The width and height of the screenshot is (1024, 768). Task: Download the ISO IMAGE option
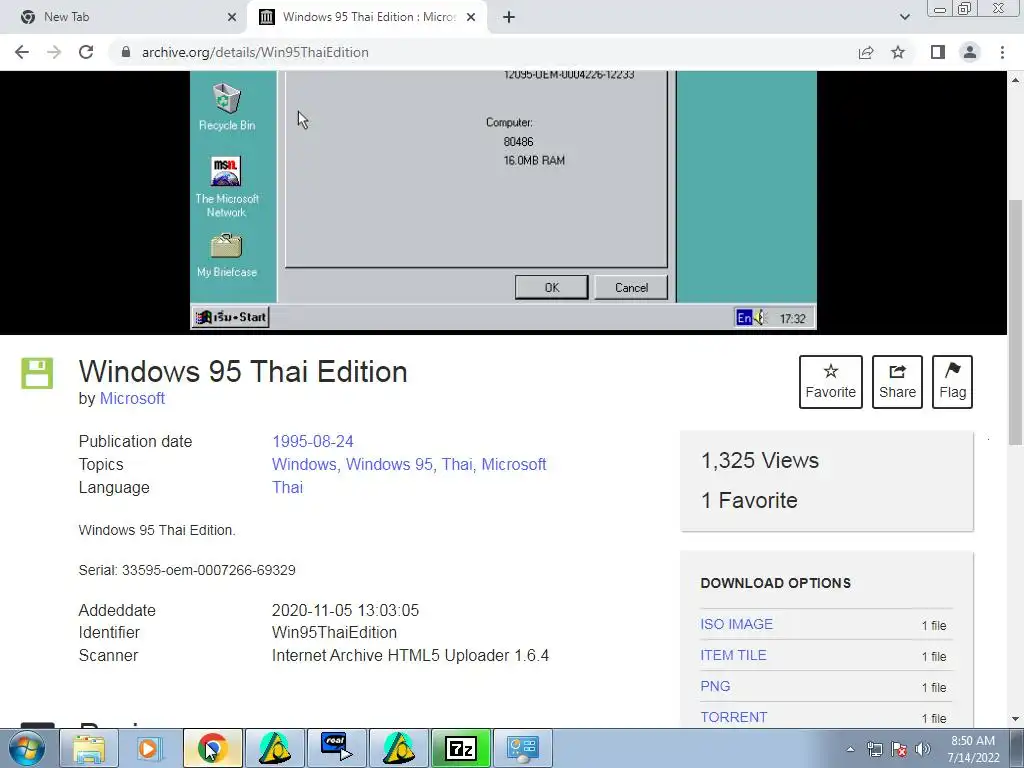pos(737,624)
